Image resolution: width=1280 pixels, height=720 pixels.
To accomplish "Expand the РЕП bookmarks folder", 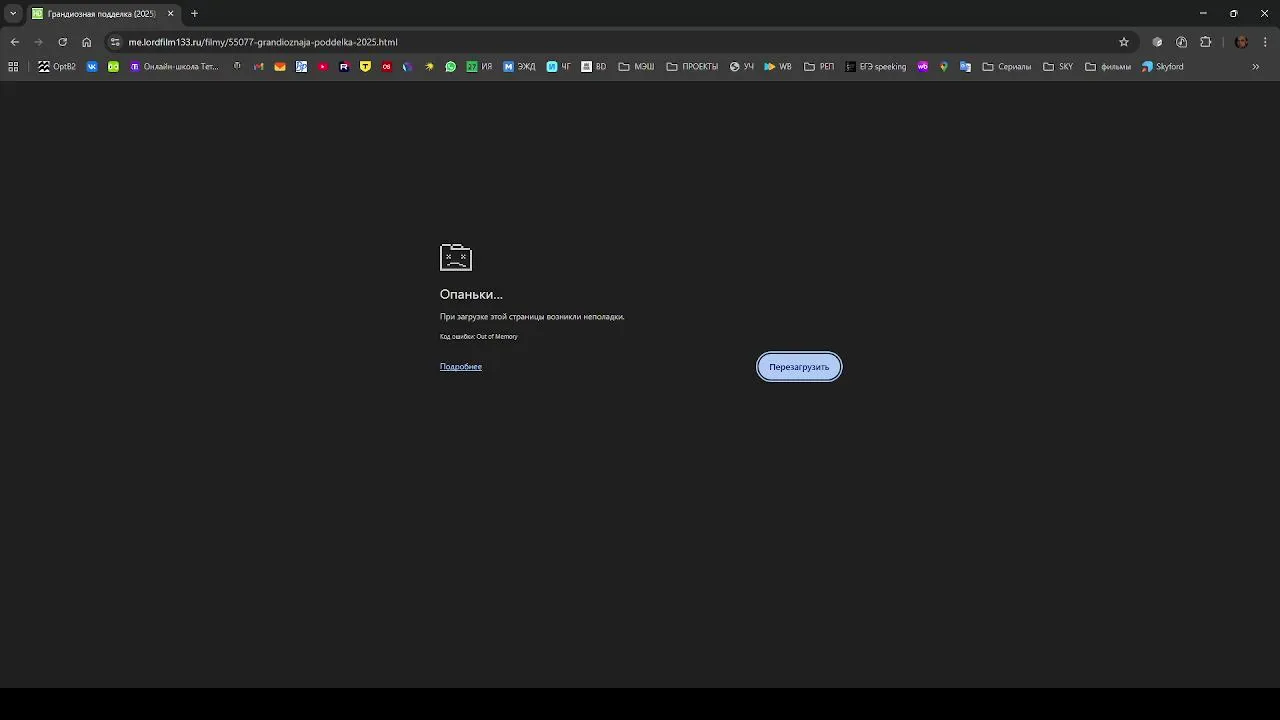I will pyautogui.click(x=819, y=67).
